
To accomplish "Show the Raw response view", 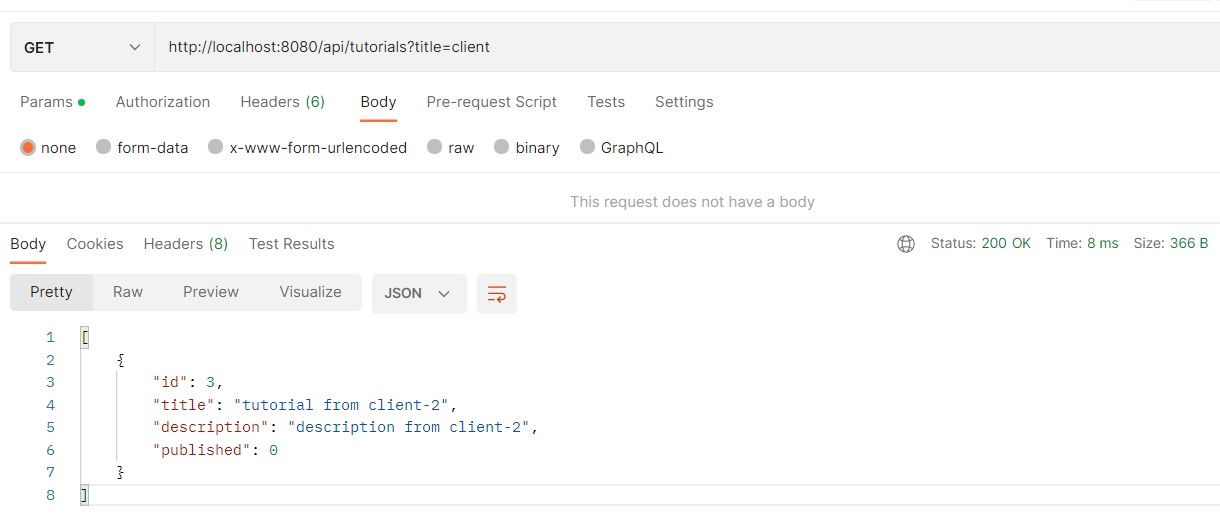I will coord(128,292).
